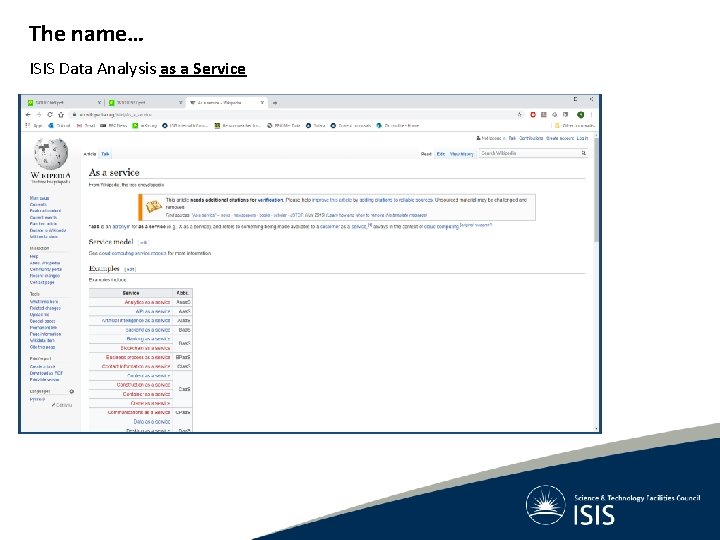Open the 'Other bookmarks' folder
Viewport: 720px width, 540px height.
pyautogui.click(x=574, y=125)
